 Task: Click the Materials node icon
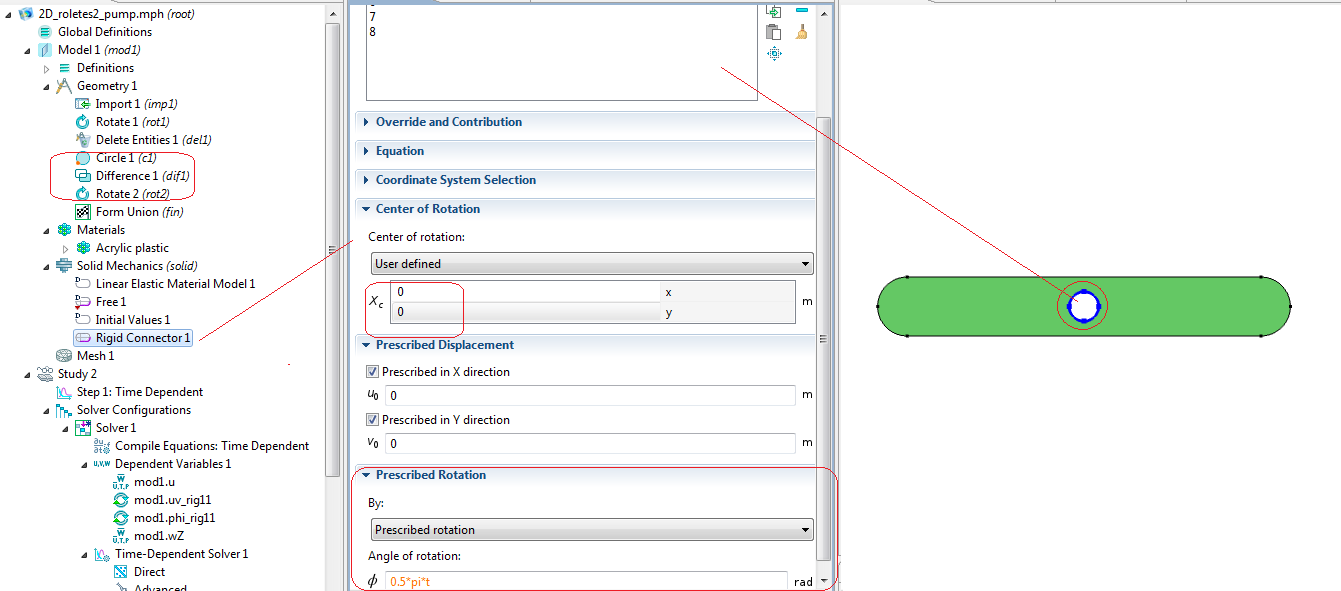65,230
